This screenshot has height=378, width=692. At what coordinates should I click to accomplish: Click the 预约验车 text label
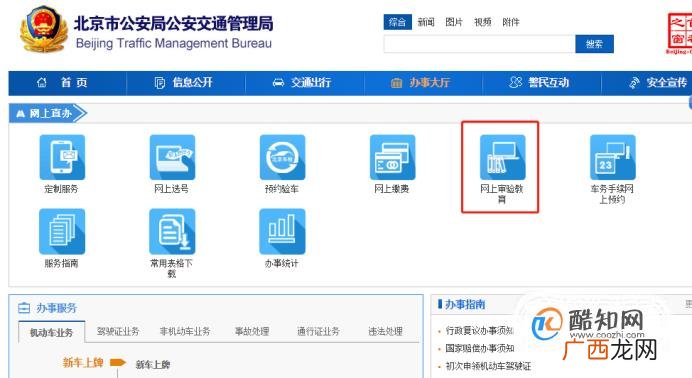coord(282,189)
